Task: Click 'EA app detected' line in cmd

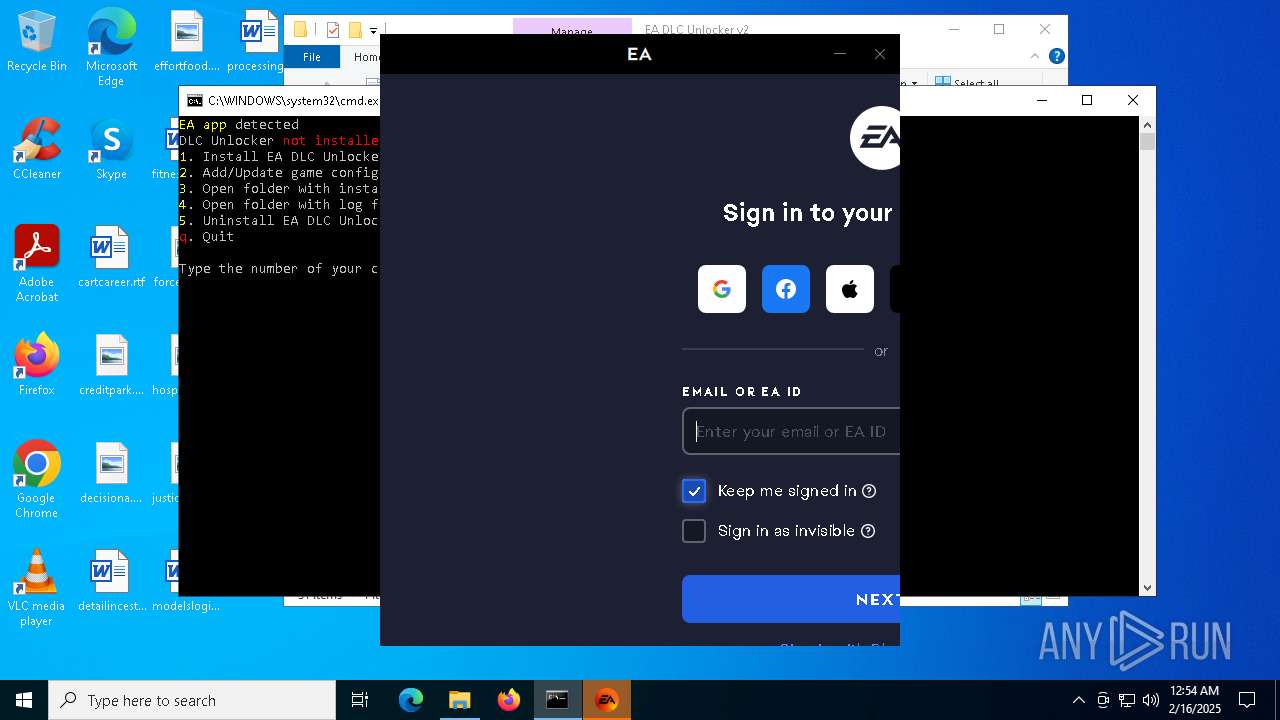Action: pyautogui.click(x=239, y=125)
